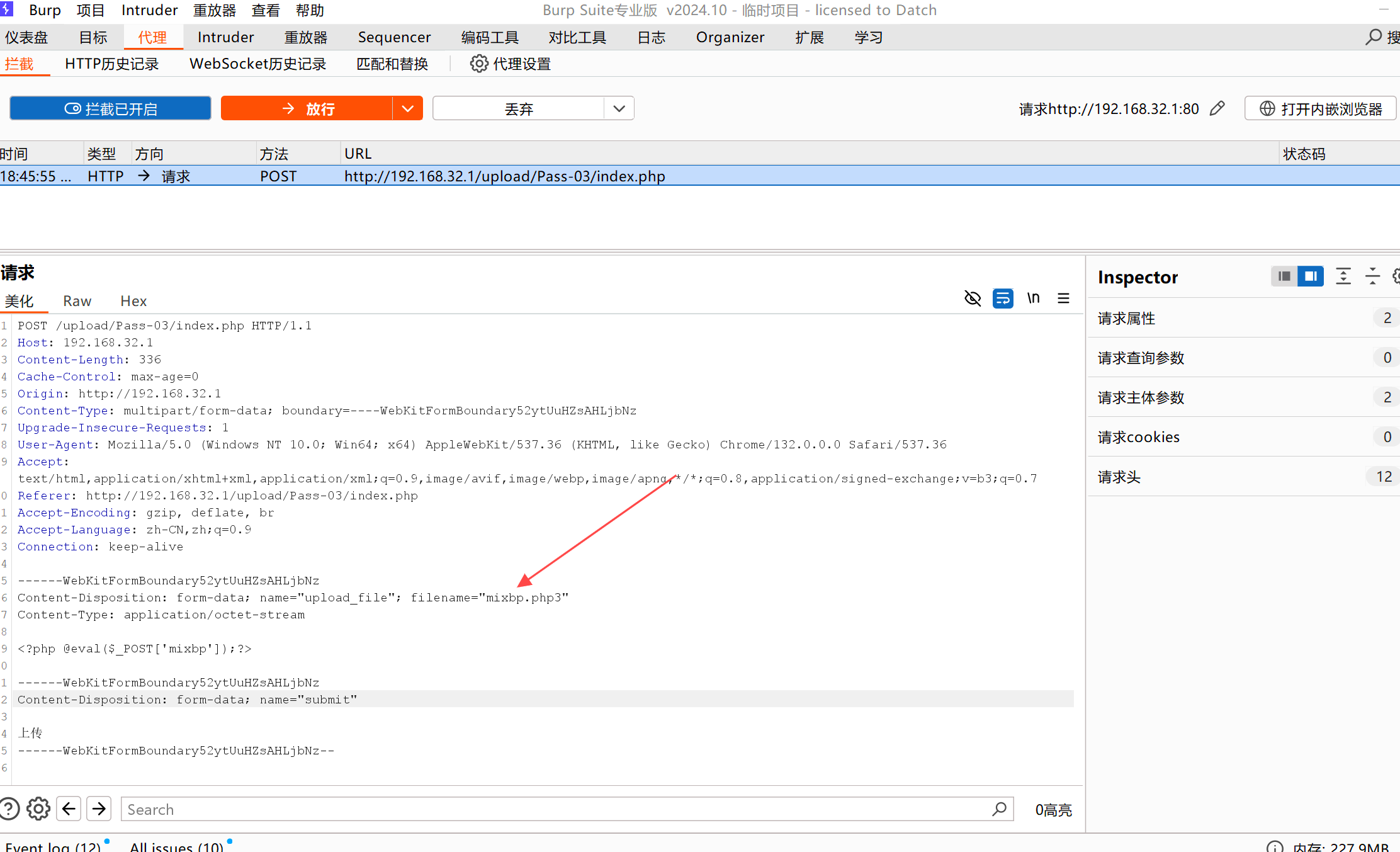Click the pencil icon to edit request target
The height and width of the screenshot is (852, 1400).
pos(1217,108)
